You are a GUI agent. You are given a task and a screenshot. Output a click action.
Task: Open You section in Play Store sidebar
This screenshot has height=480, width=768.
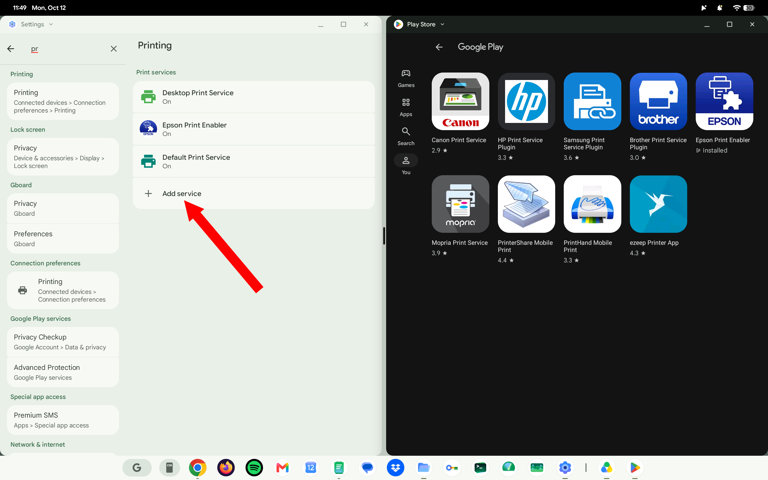point(406,165)
